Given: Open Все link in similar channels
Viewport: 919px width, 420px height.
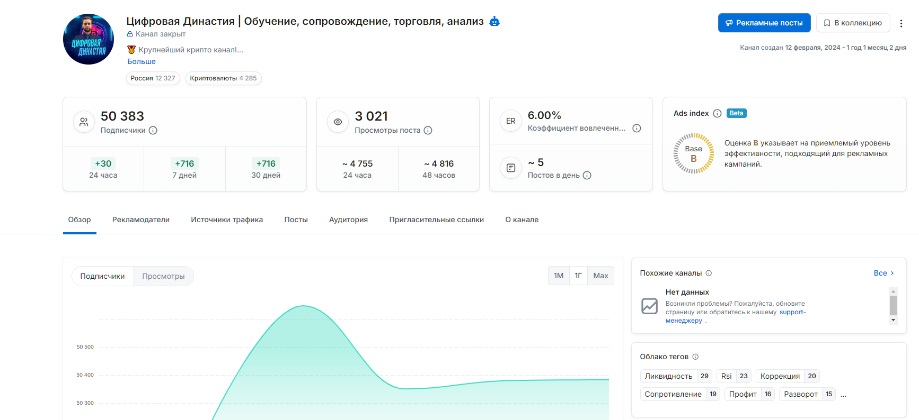Looking at the screenshot, I should click(x=884, y=273).
